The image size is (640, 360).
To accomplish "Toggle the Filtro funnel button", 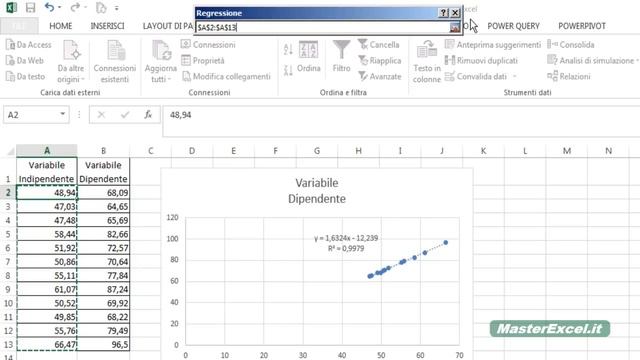I will click(x=341, y=56).
